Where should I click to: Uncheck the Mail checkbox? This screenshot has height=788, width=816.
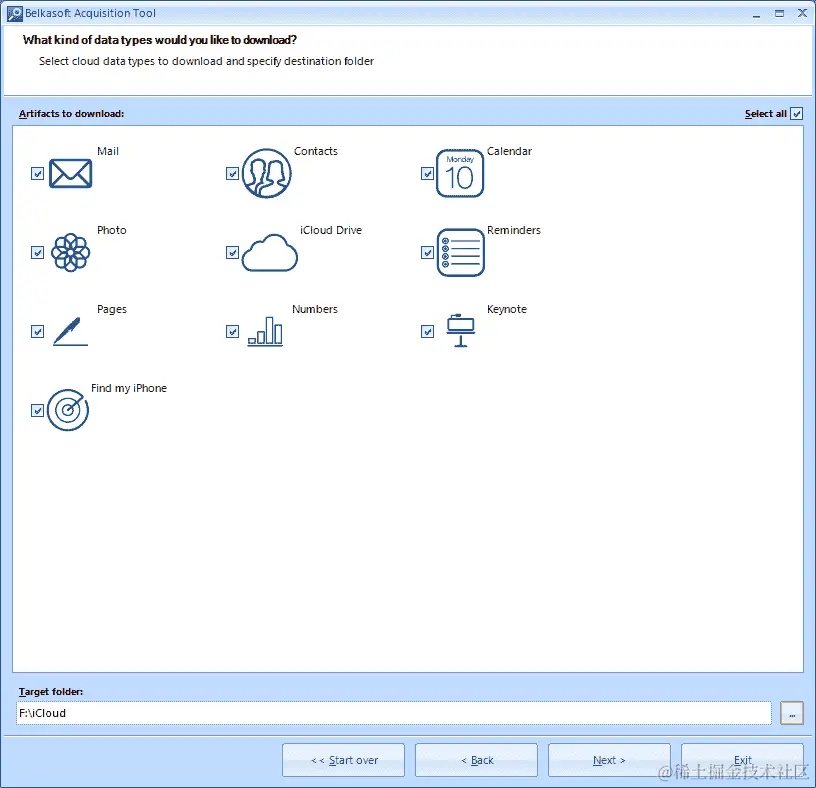pyautogui.click(x=37, y=173)
